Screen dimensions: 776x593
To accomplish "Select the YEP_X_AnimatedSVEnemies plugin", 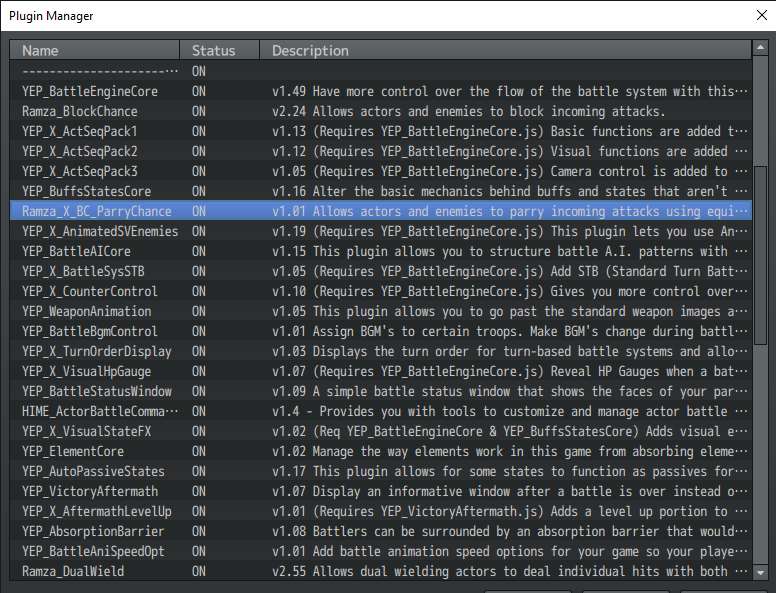I will click(x=381, y=231).
